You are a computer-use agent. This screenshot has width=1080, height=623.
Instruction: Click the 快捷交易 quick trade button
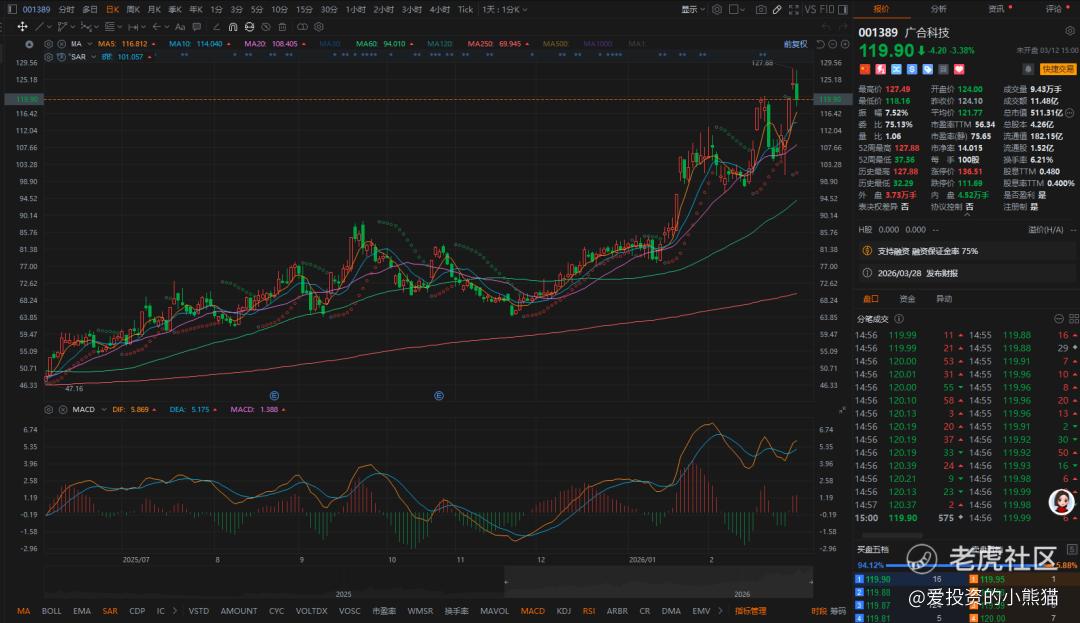1058,69
